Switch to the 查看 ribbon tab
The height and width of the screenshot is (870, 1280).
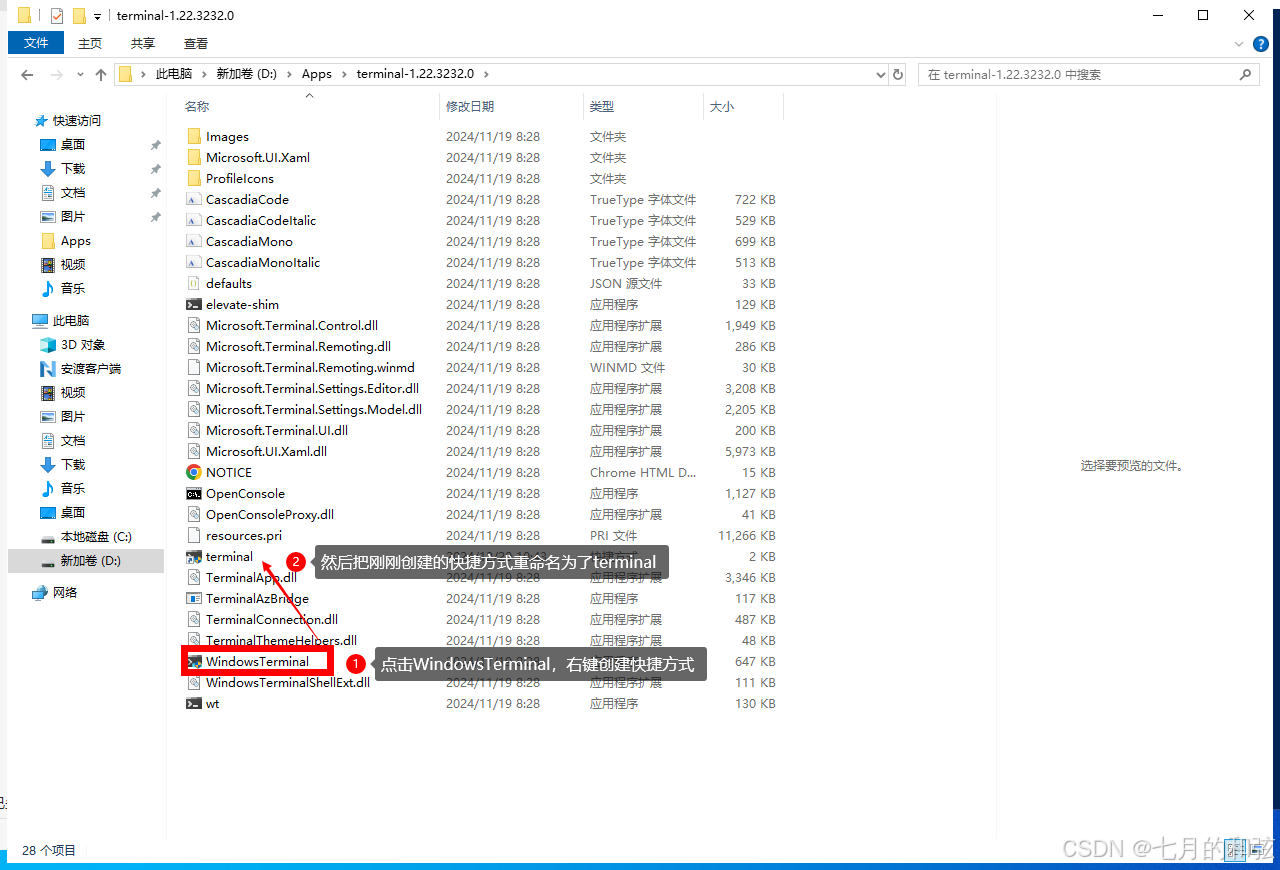196,43
